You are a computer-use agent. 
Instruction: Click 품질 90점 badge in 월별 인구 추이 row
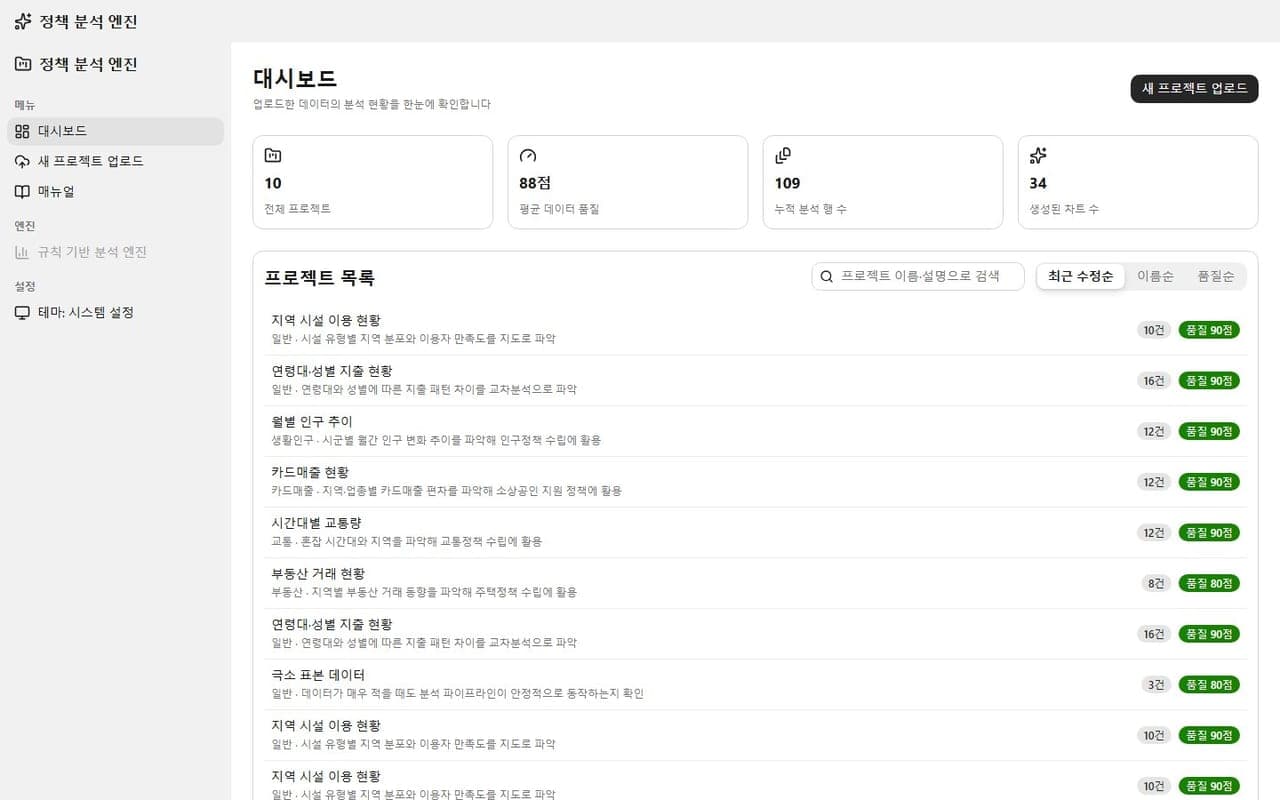tap(1209, 431)
